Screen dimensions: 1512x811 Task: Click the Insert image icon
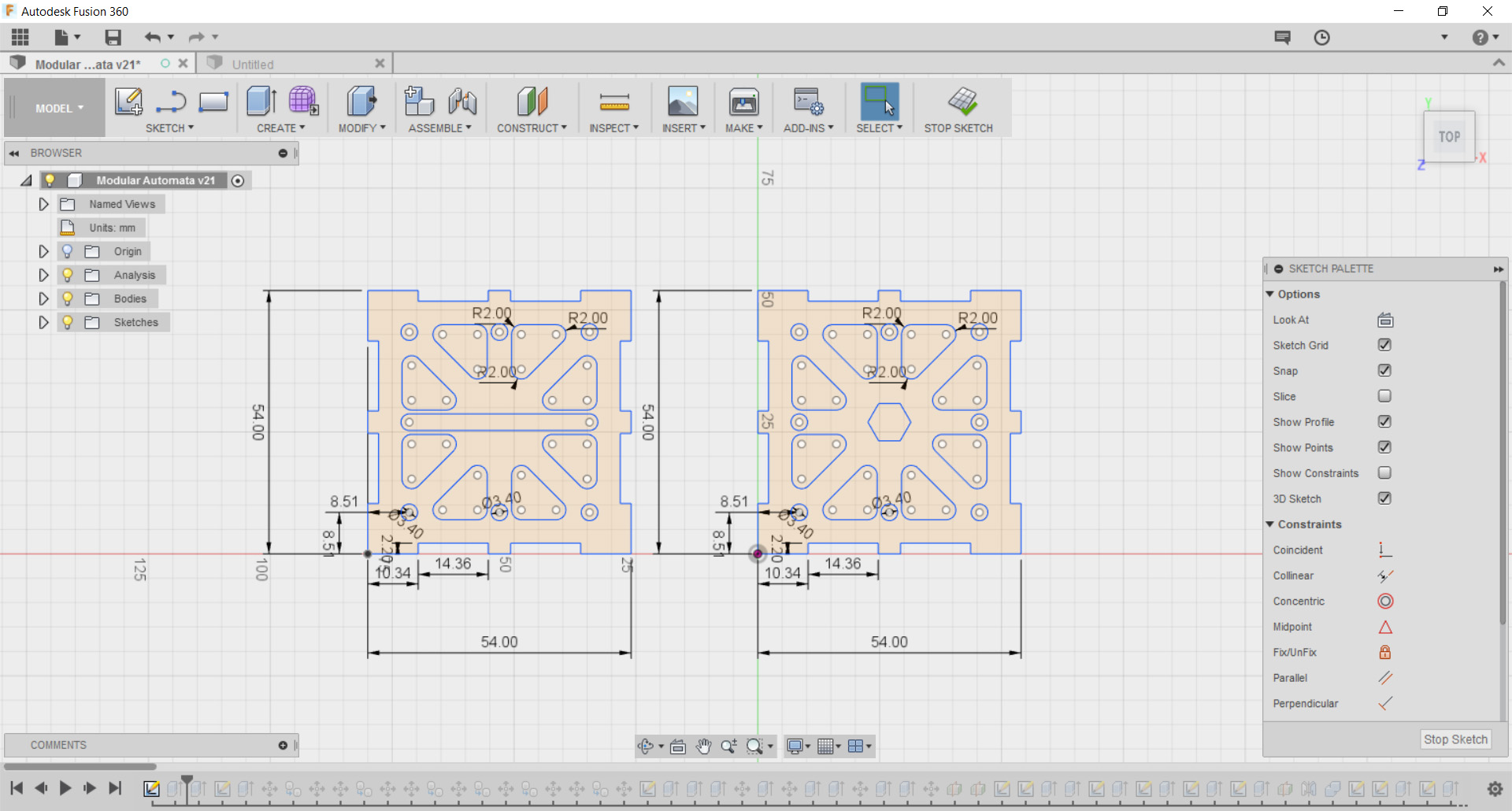coord(683,102)
